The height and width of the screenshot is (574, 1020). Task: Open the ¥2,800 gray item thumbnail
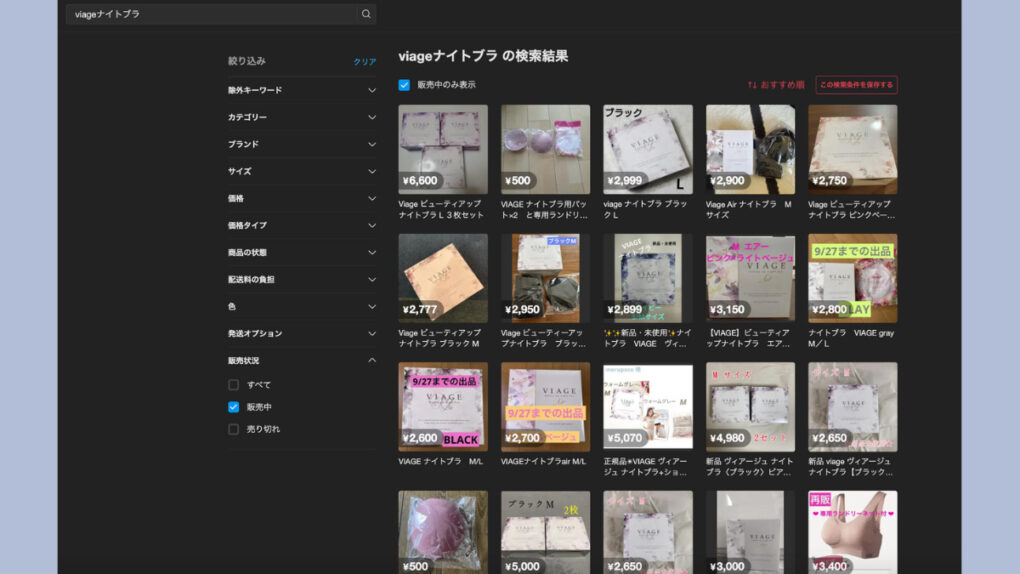click(853, 278)
